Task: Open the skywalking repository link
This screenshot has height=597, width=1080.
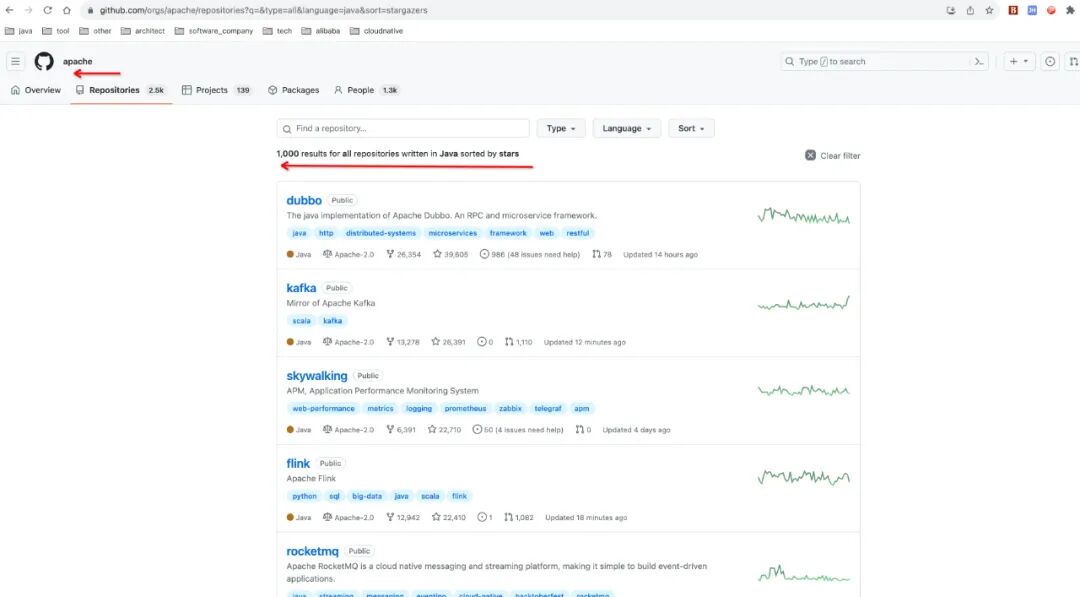Action: [x=317, y=375]
